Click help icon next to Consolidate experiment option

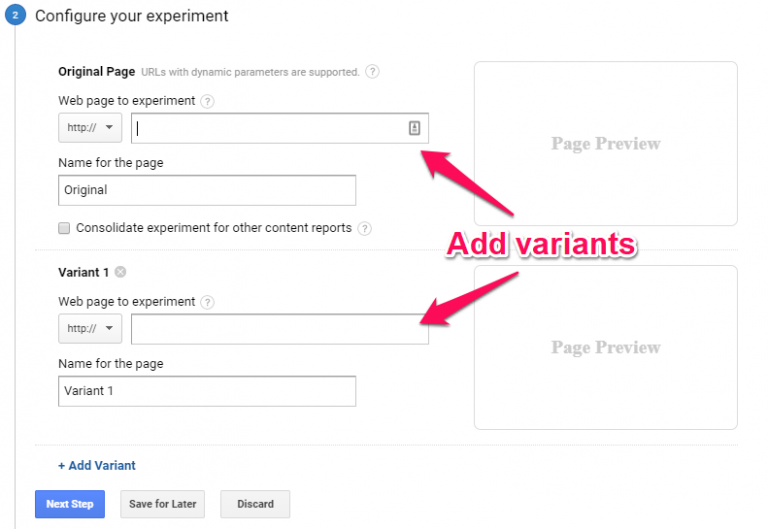[x=364, y=229]
